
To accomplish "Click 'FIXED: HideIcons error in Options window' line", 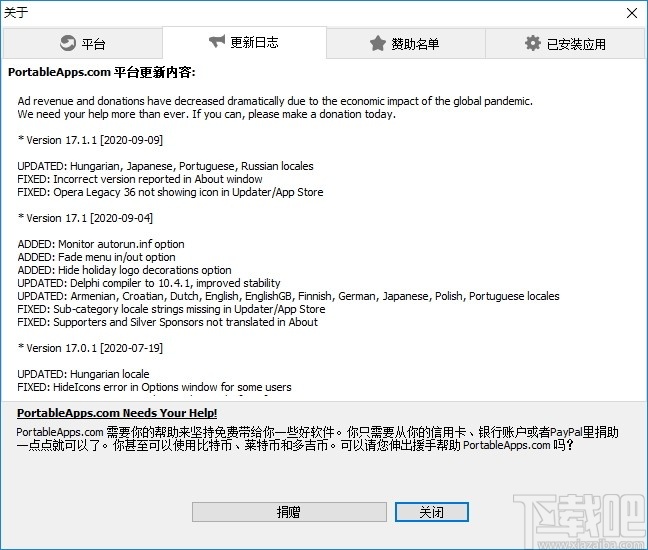I will [x=154, y=387].
